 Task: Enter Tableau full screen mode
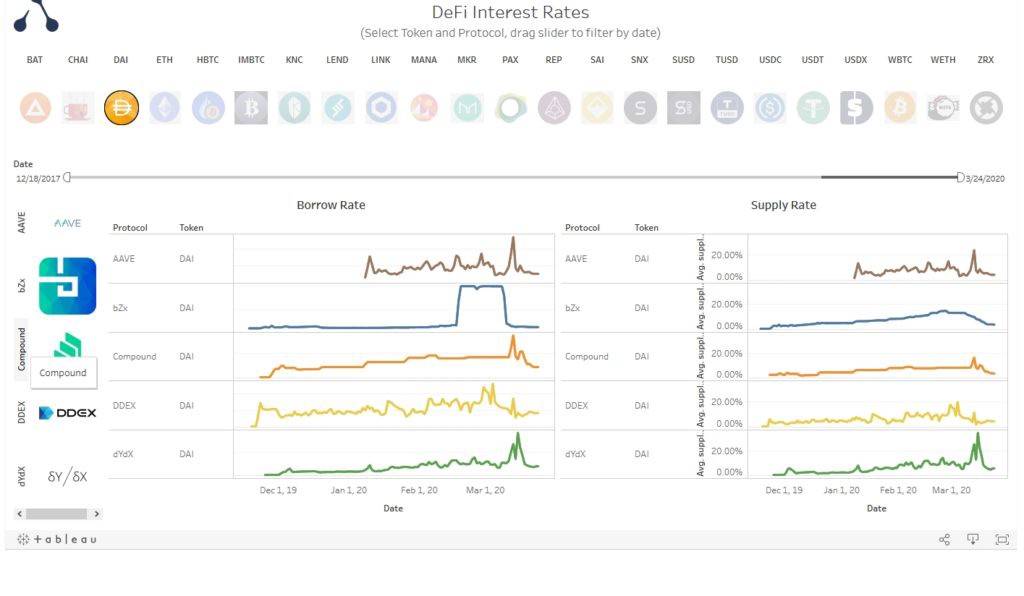click(1002, 539)
